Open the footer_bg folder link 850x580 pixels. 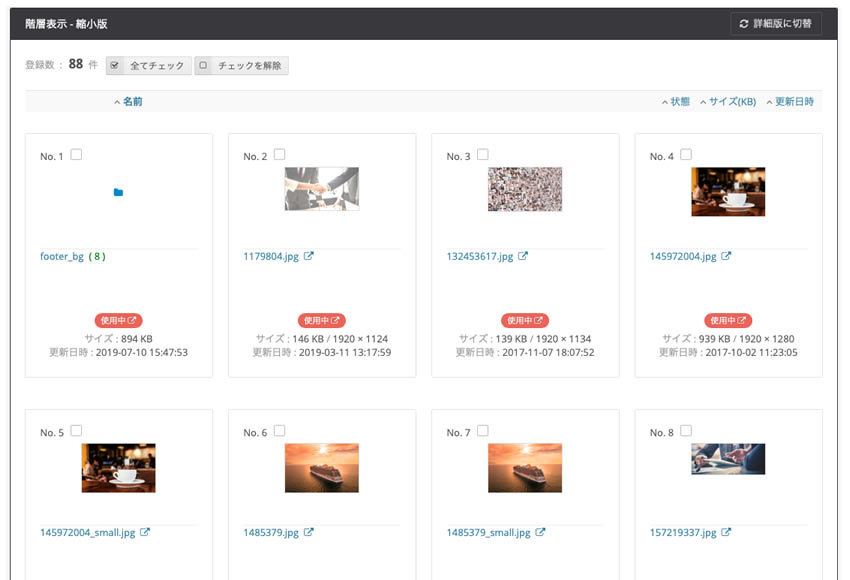pos(62,256)
